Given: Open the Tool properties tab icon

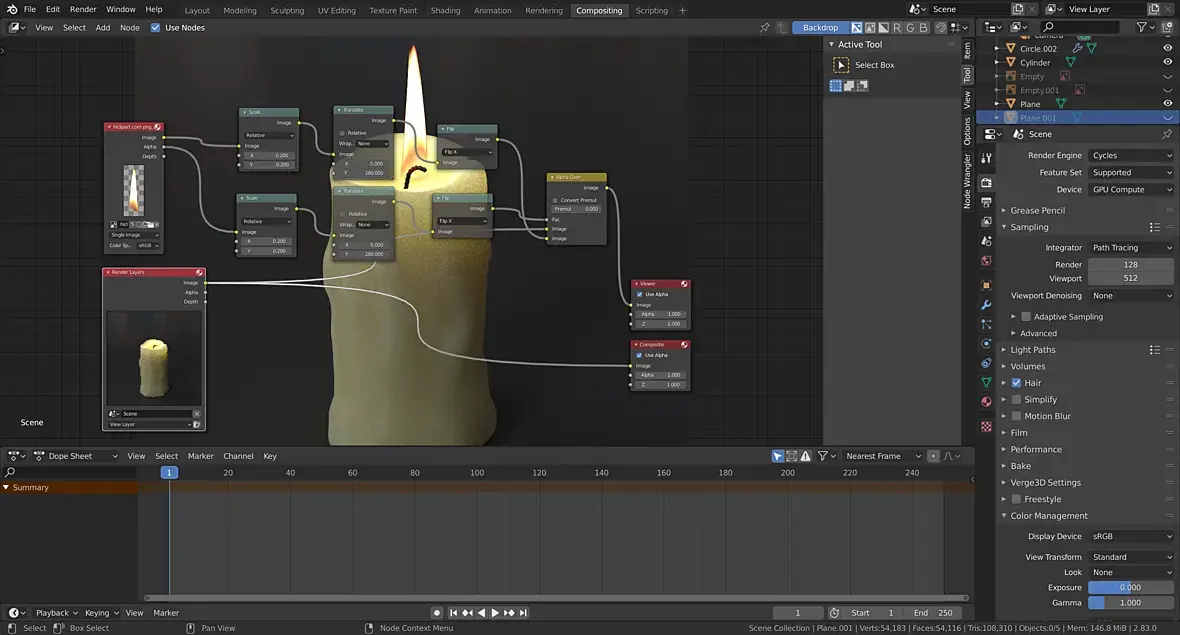Looking at the screenshot, I should 986,158.
